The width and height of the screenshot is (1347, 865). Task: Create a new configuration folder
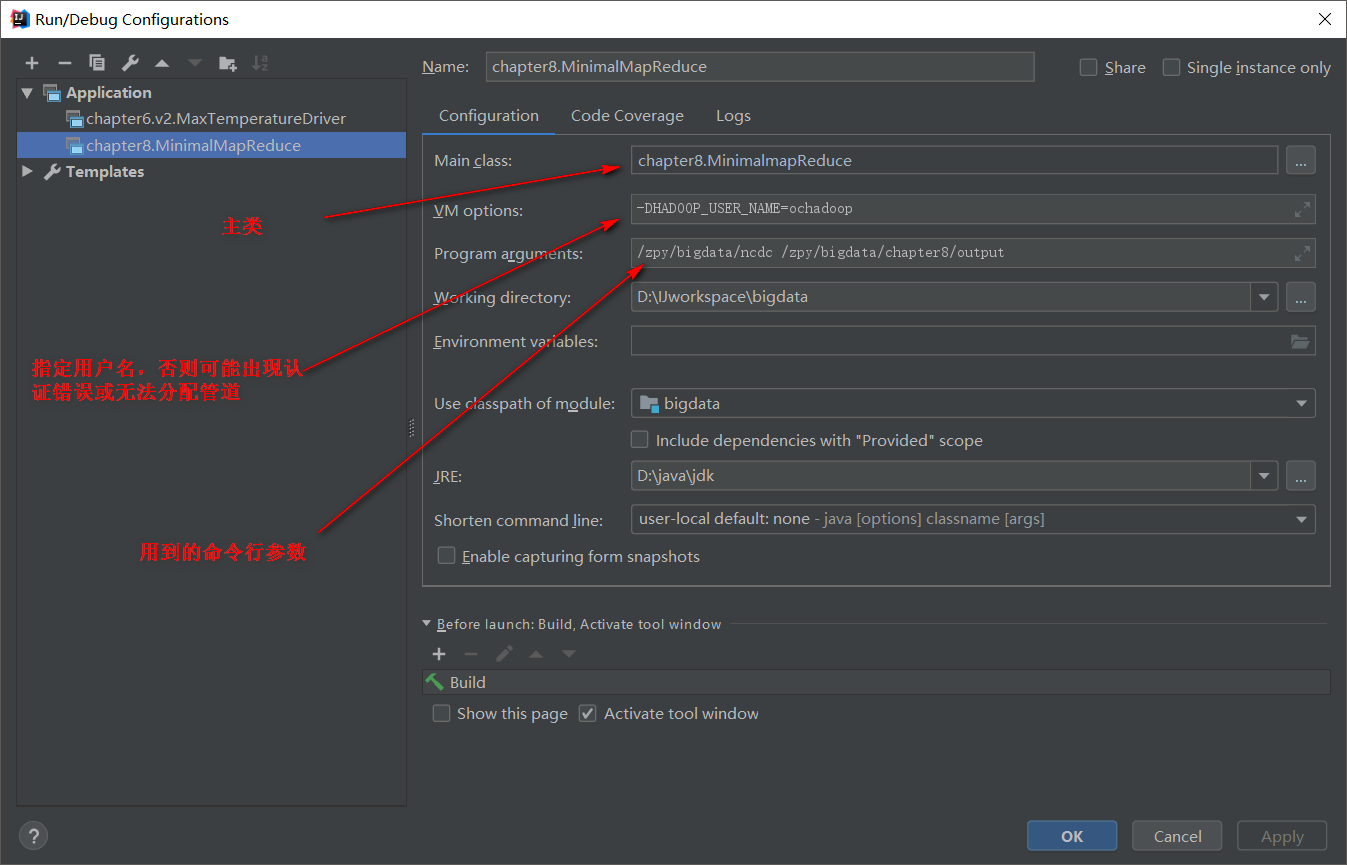pos(227,62)
